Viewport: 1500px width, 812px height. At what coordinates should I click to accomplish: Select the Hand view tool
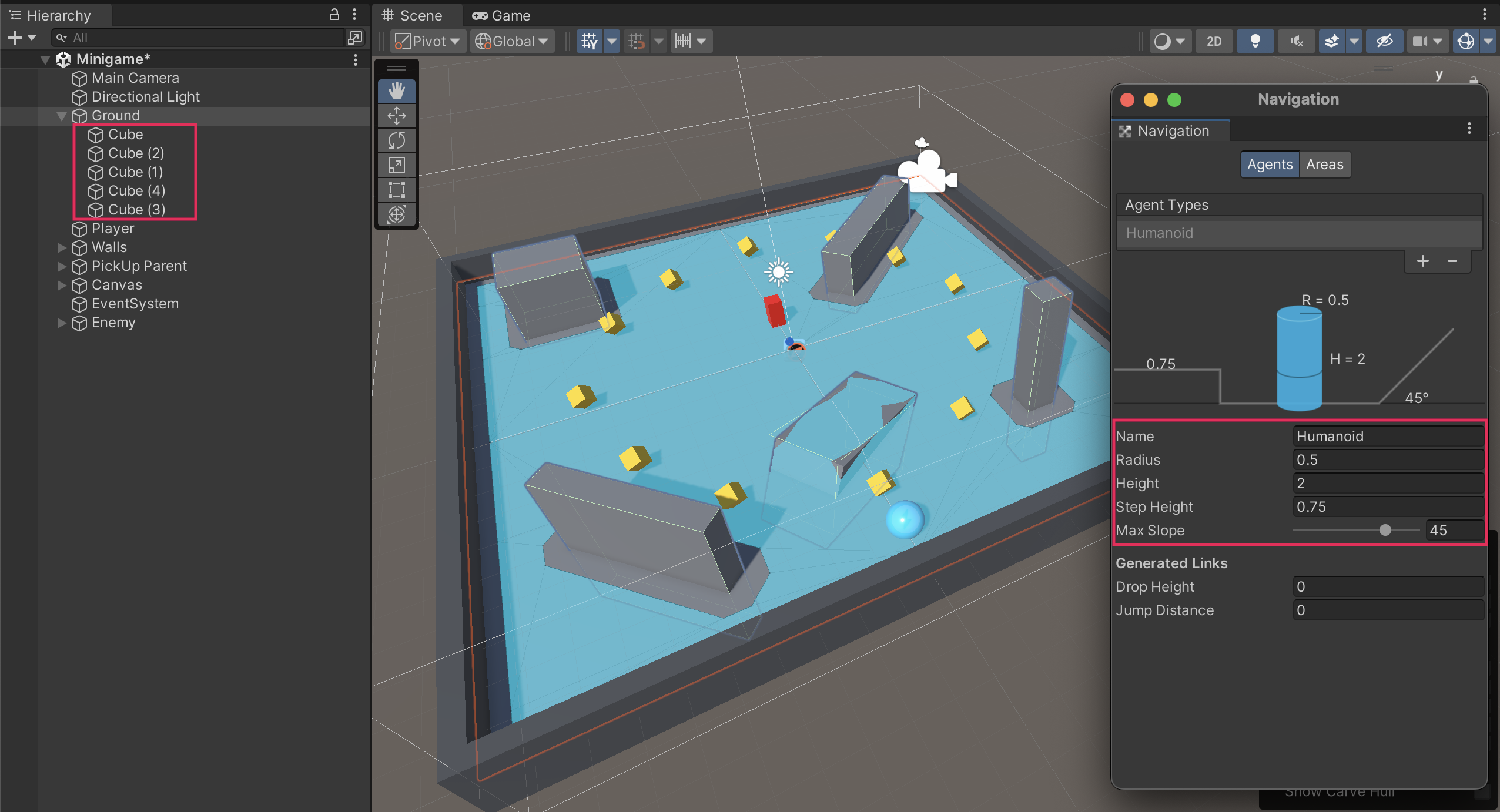click(x=397, y=91)
